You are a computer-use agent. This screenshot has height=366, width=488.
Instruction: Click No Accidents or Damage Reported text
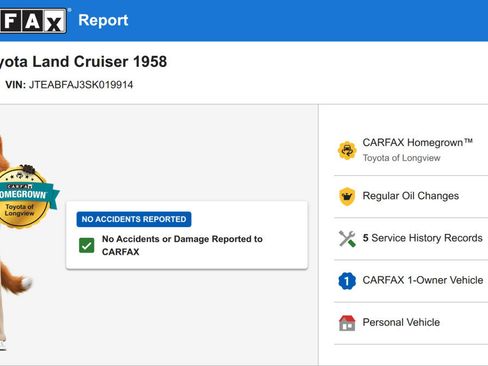click(x=182, y=245)
